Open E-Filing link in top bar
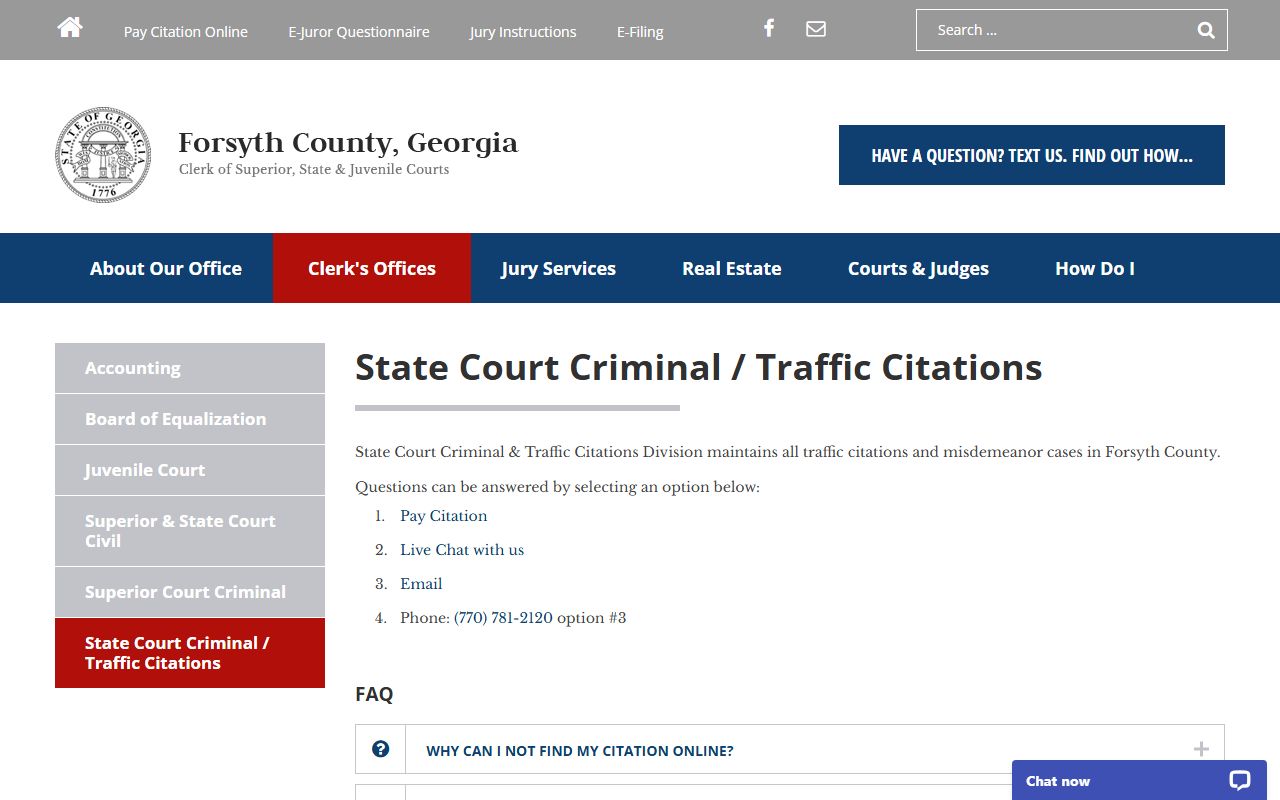 [640, 32]
